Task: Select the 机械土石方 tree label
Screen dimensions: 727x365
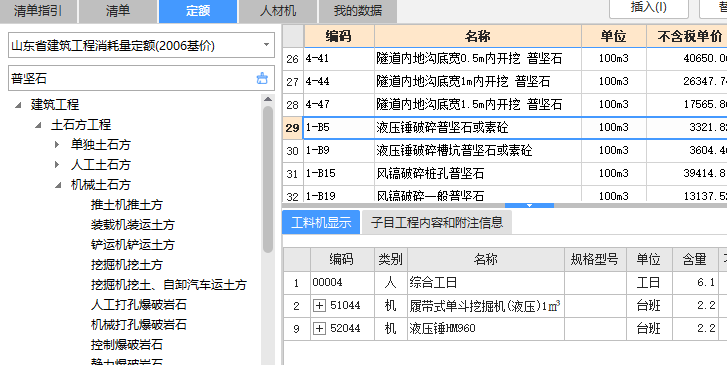Action: pyautogui.click(x=101, y=185)
